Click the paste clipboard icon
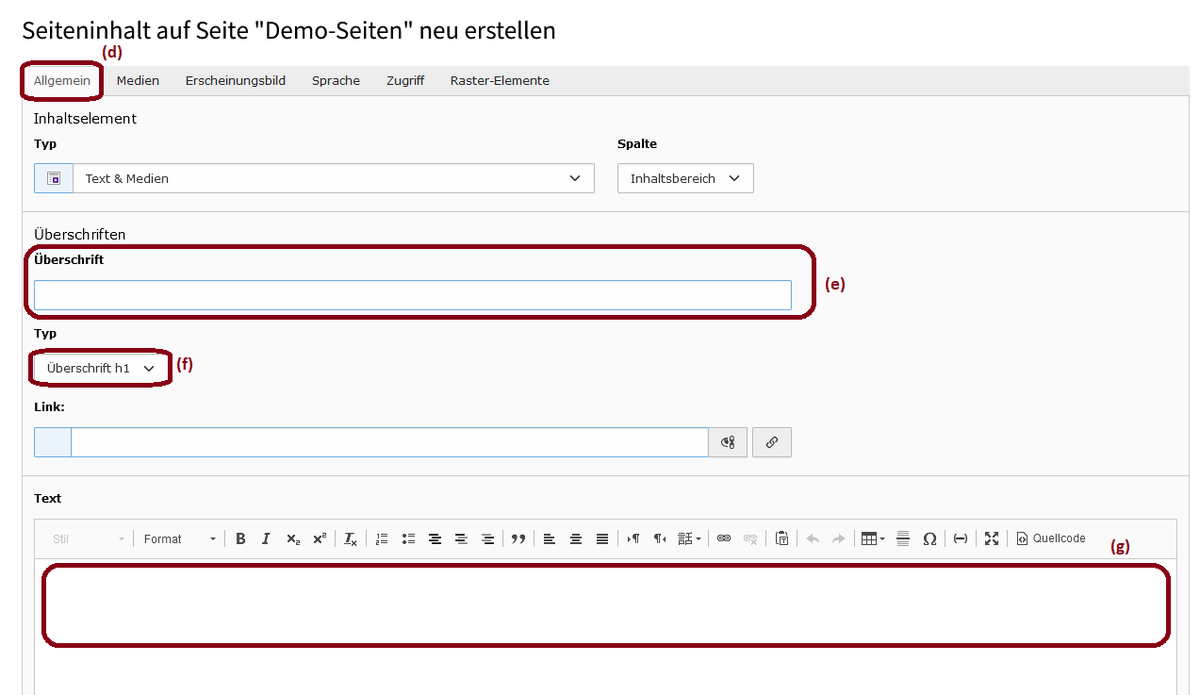This screenshot has width=1200, height=695. (782, 539)
